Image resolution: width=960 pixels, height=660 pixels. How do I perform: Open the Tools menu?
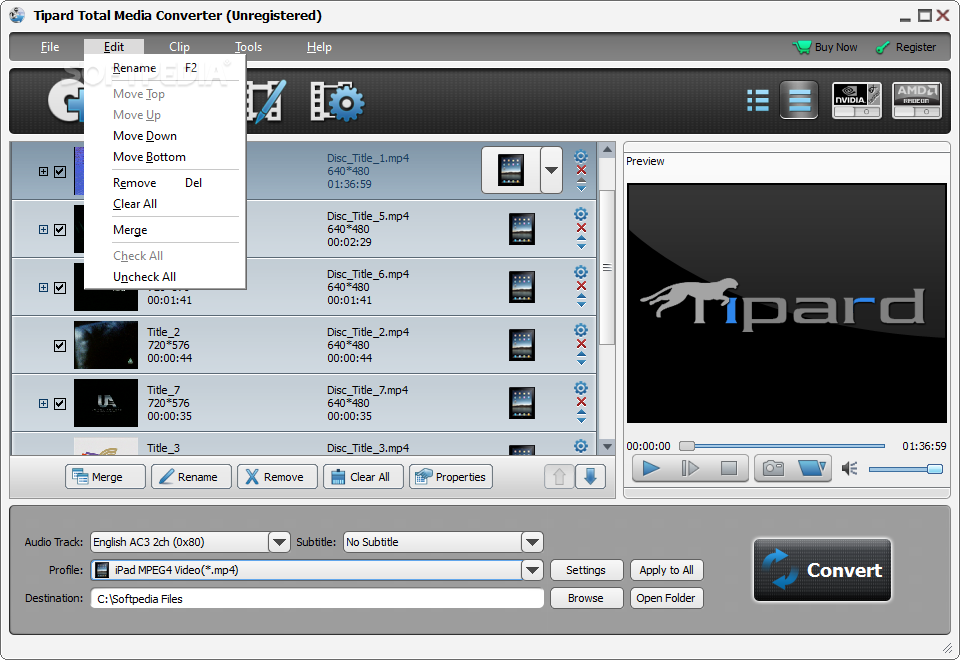point(249,47)
